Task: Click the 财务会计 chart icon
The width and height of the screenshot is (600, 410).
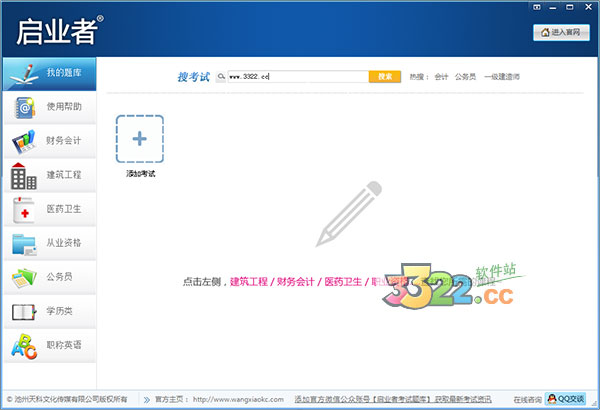Action: point(24,142)
